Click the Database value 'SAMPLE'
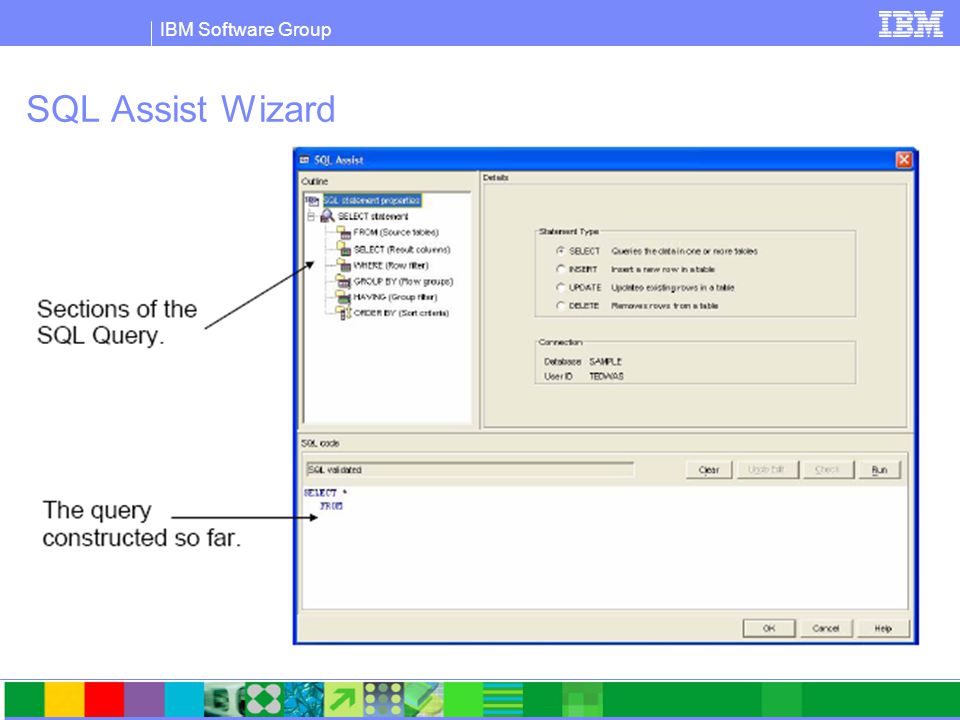 click(605, 362)
